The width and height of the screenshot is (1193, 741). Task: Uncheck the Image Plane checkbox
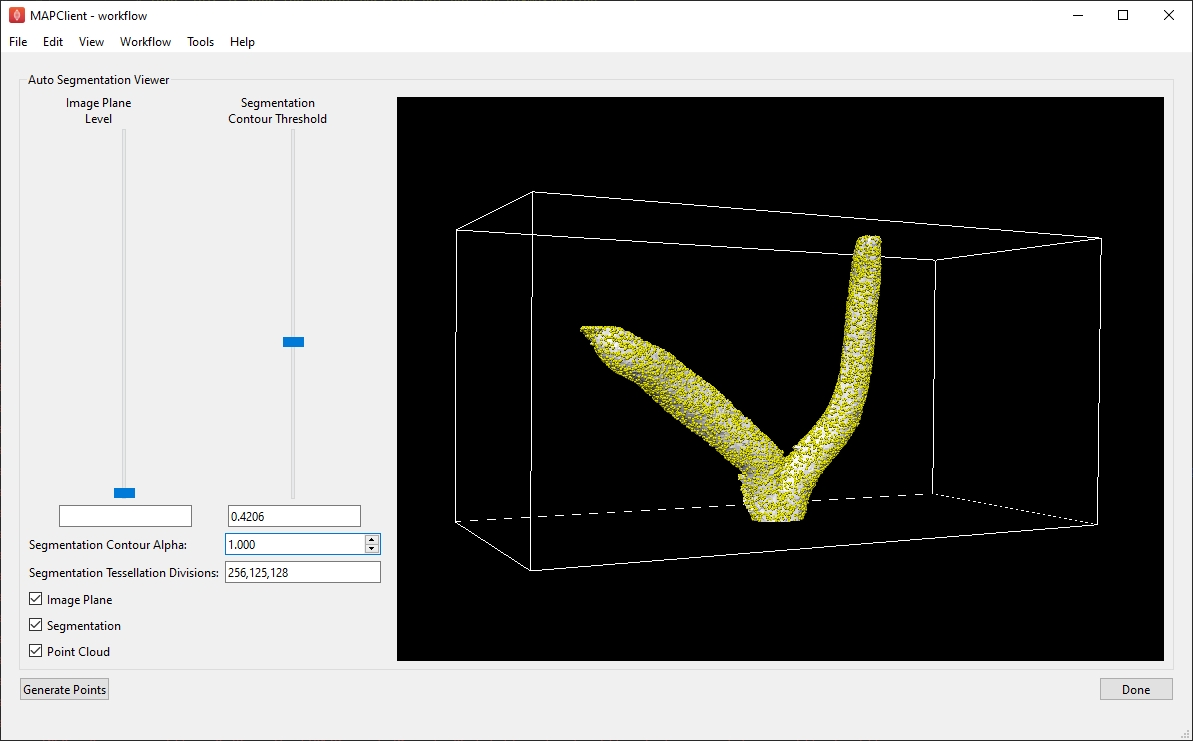[x=36, y=599]
